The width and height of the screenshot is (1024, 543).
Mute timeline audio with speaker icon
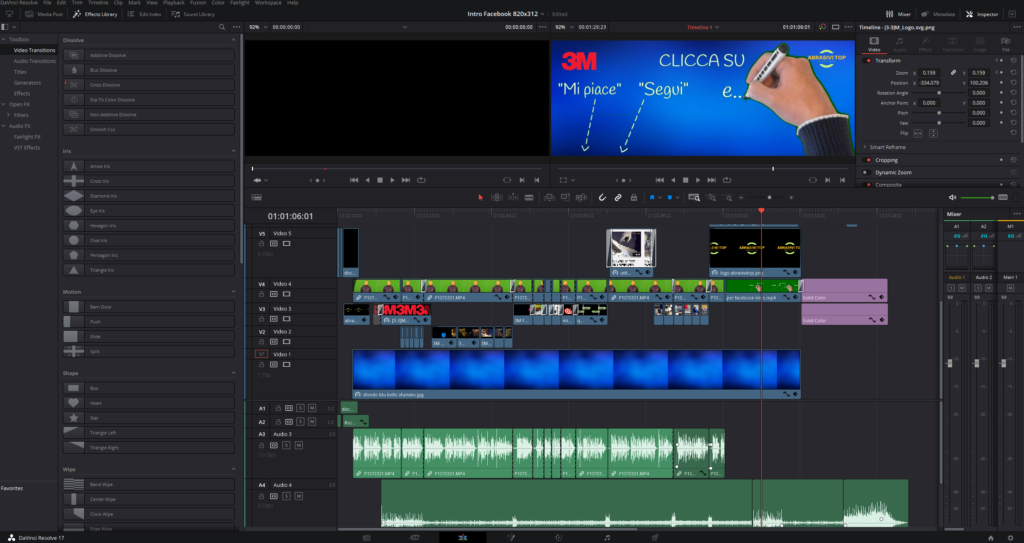[x=952, y=197]
